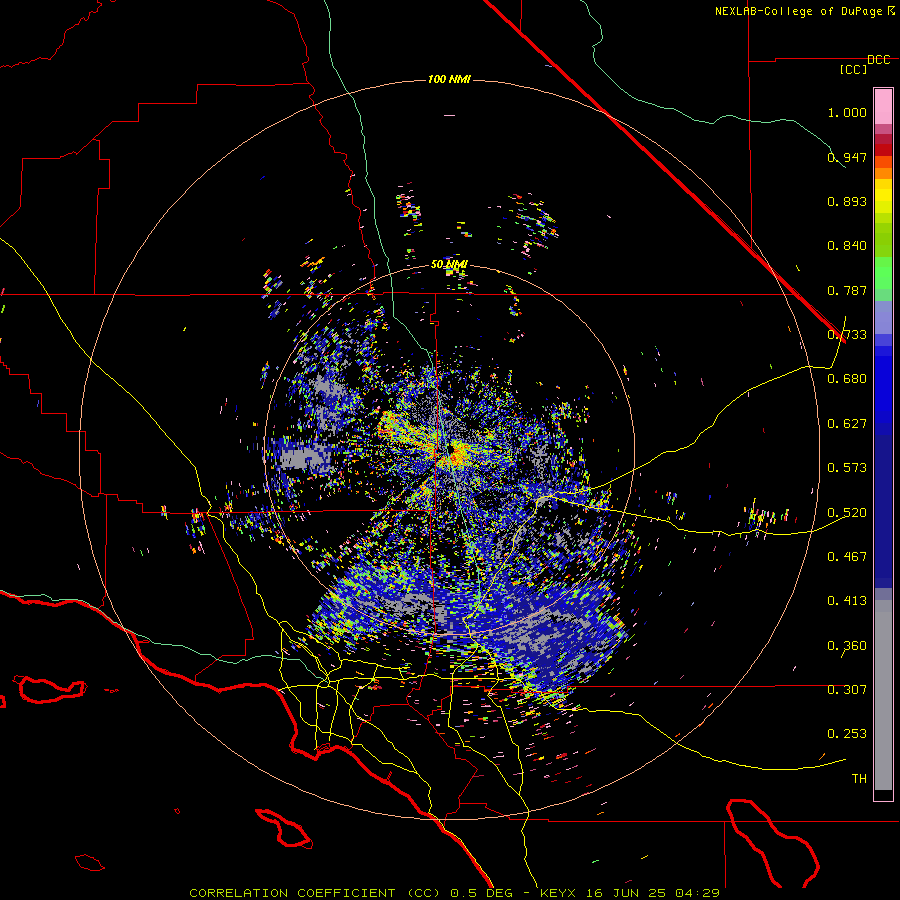
Task: Click the 0.520 scale value
Action: coord(847,513)
